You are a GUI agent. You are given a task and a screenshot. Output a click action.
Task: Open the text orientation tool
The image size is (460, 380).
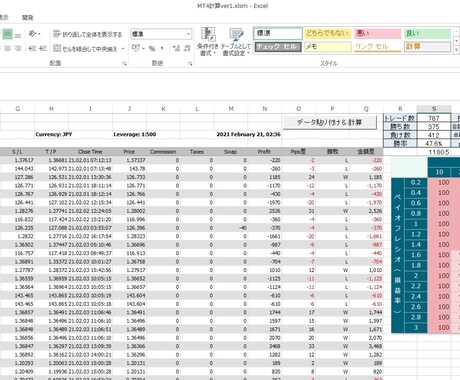[x=34, y=34]
